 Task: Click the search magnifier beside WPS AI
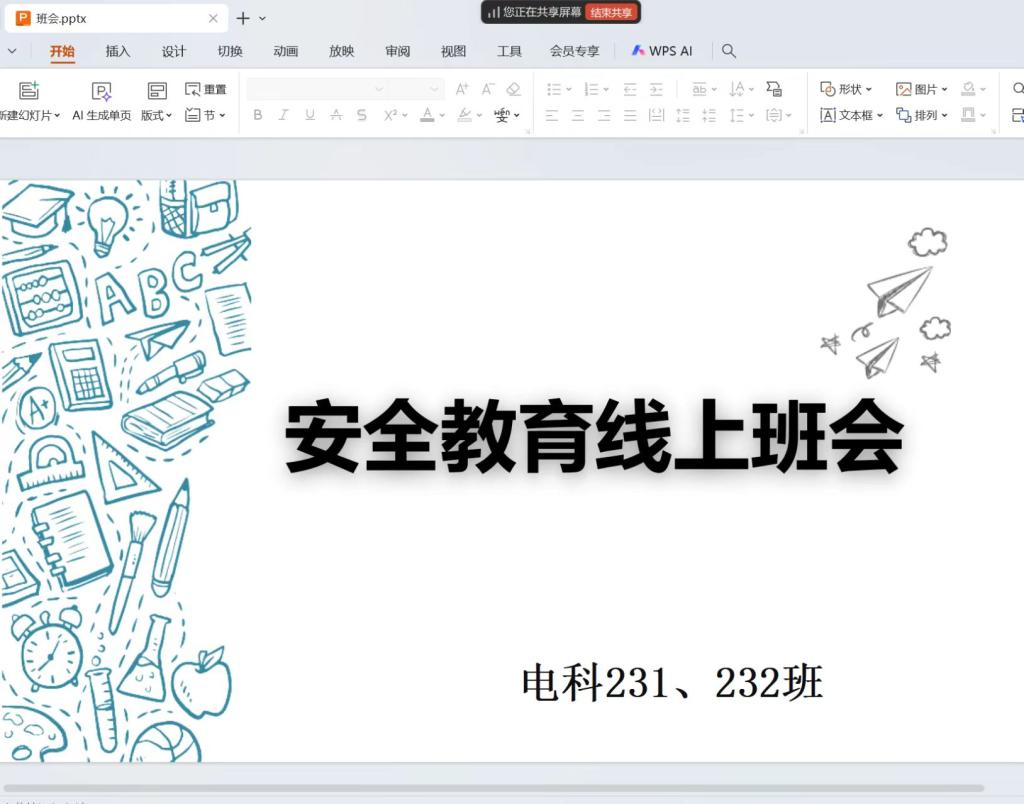(x=729, y=51)
